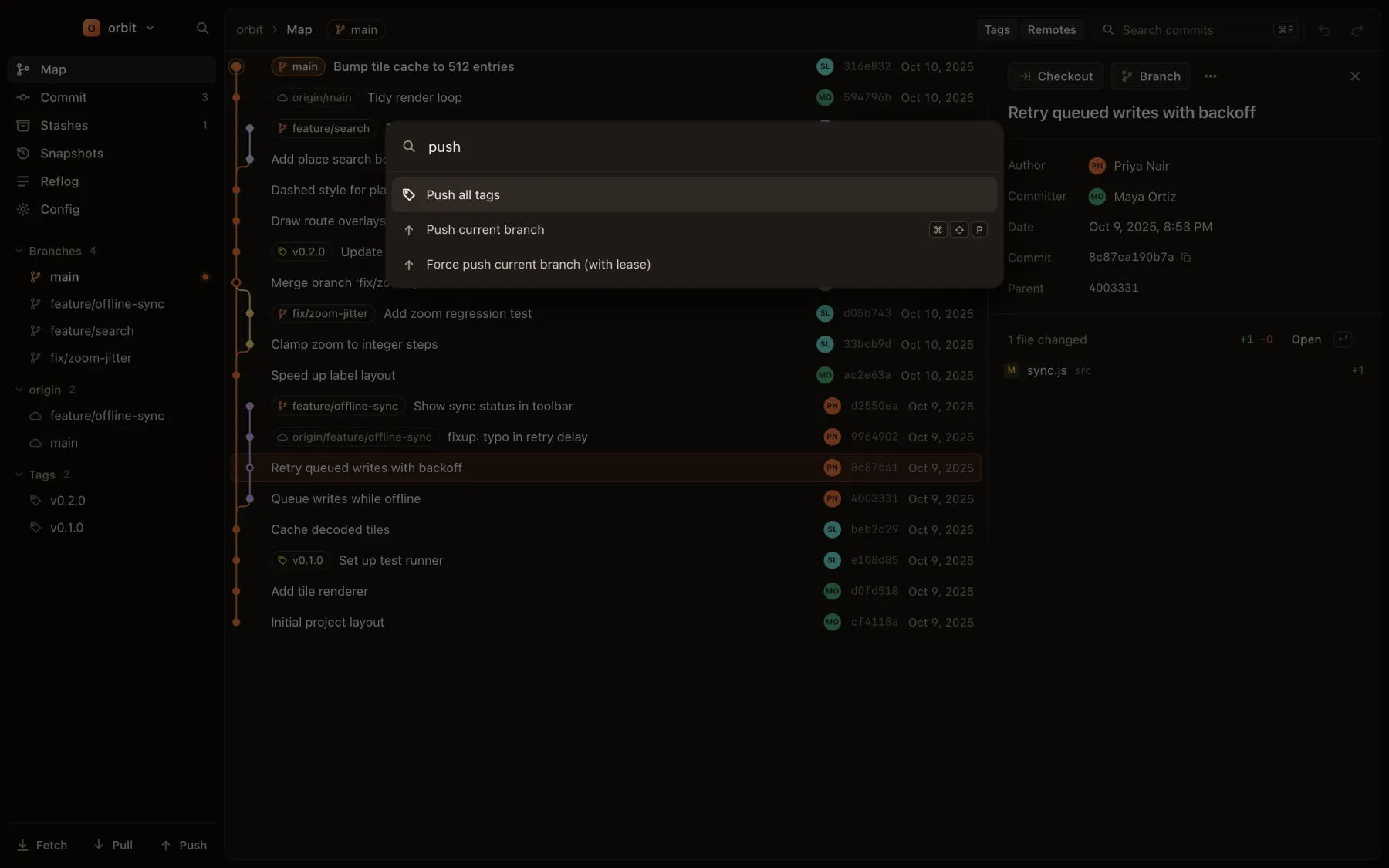The width and height of the screenshot is (1389, 868).
Task: Open the Commit view in sidebar
Action: [x=112, y=97]
